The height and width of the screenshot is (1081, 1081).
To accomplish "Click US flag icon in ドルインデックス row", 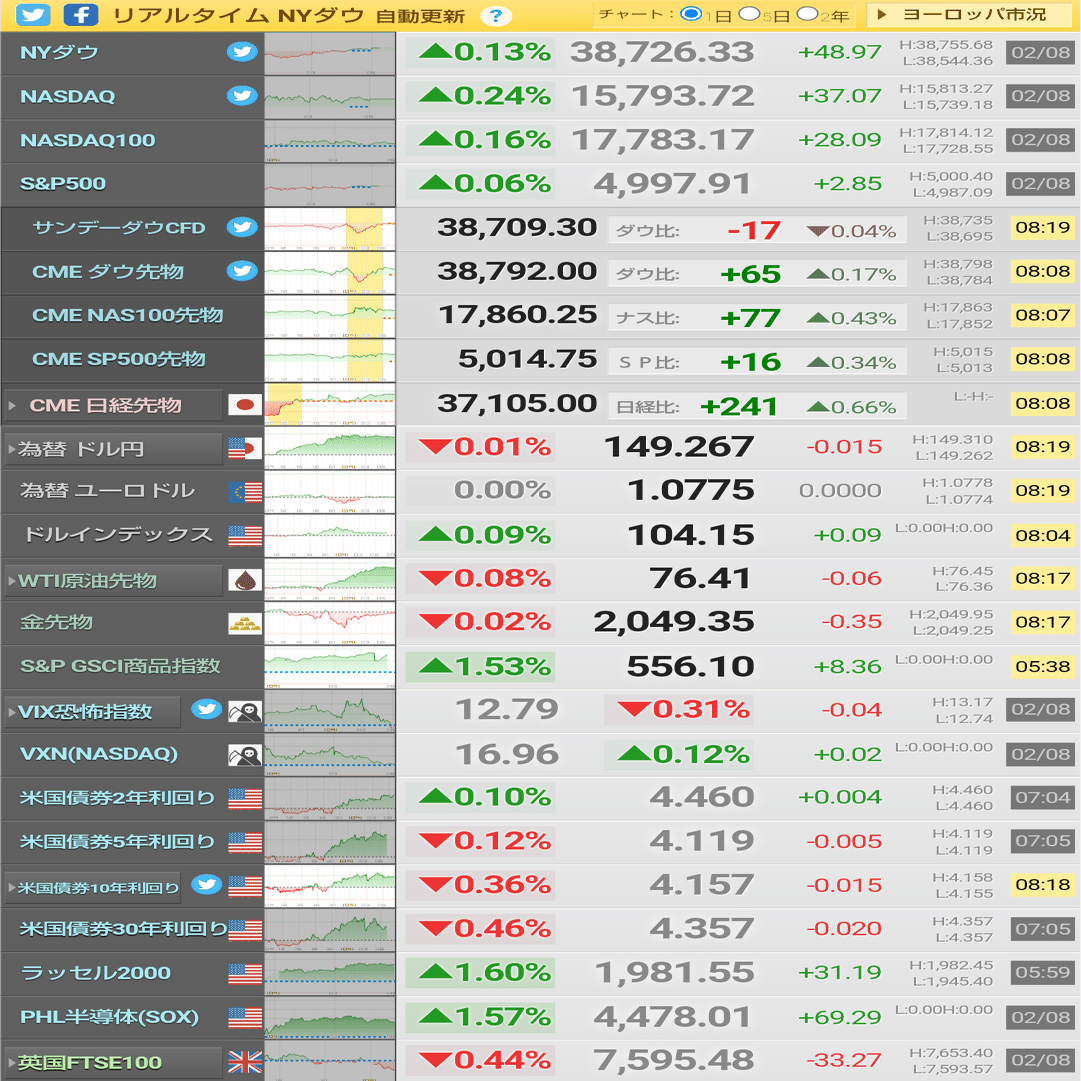I will [x=245, y=536].
